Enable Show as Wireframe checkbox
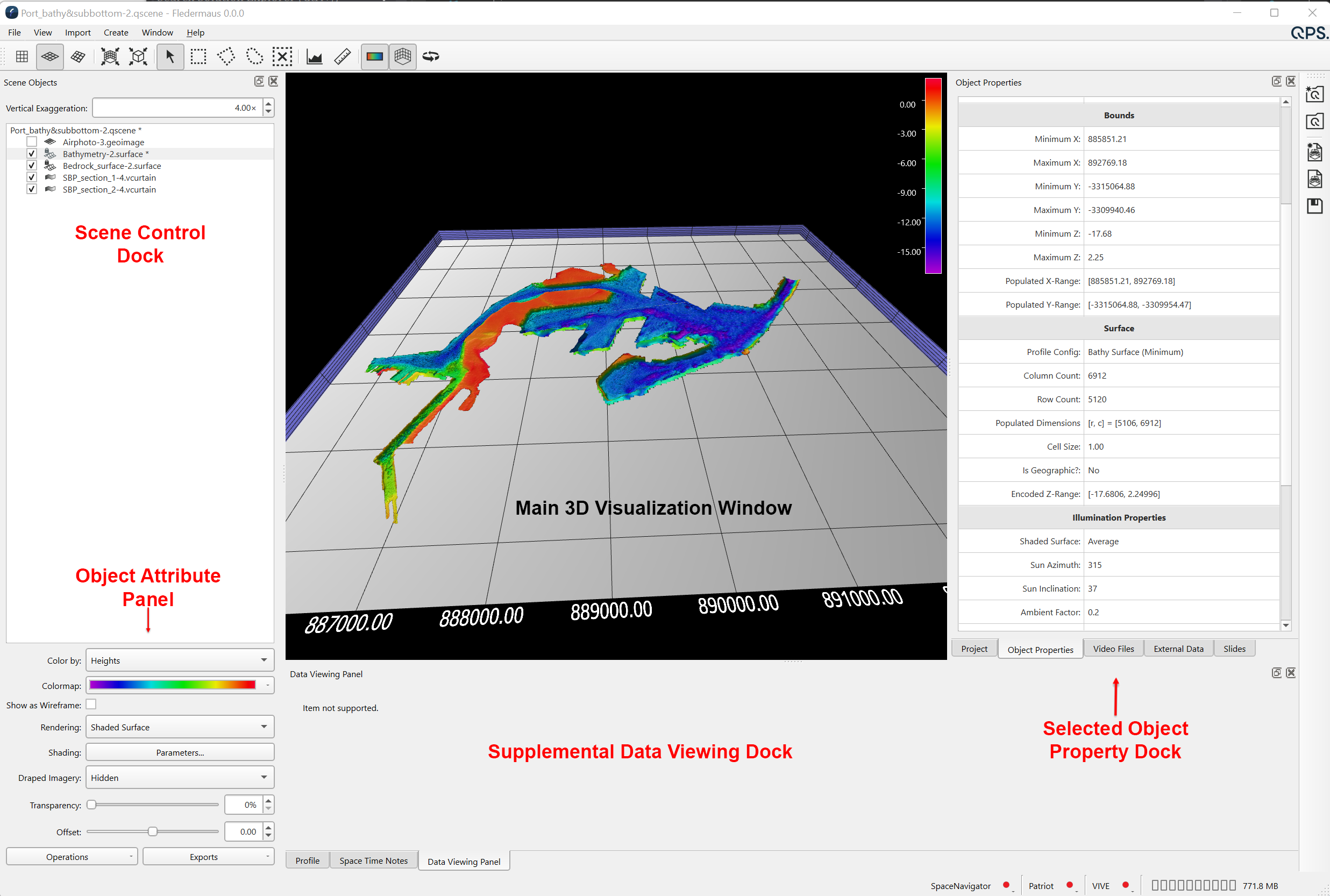This screenshot has width=1330, height=896. coord(91,704)
